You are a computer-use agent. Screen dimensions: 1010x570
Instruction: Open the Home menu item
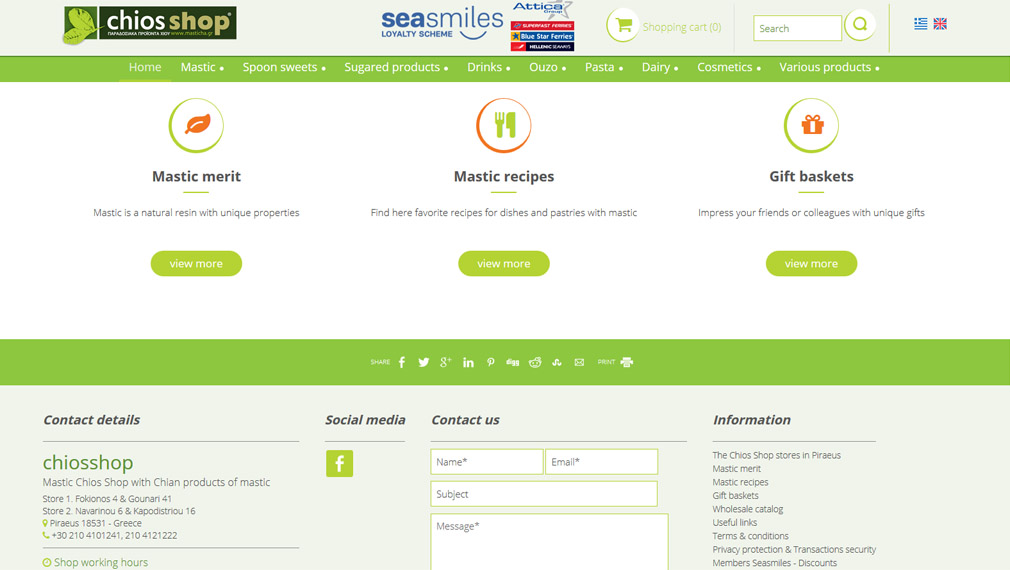click(145, 67)
